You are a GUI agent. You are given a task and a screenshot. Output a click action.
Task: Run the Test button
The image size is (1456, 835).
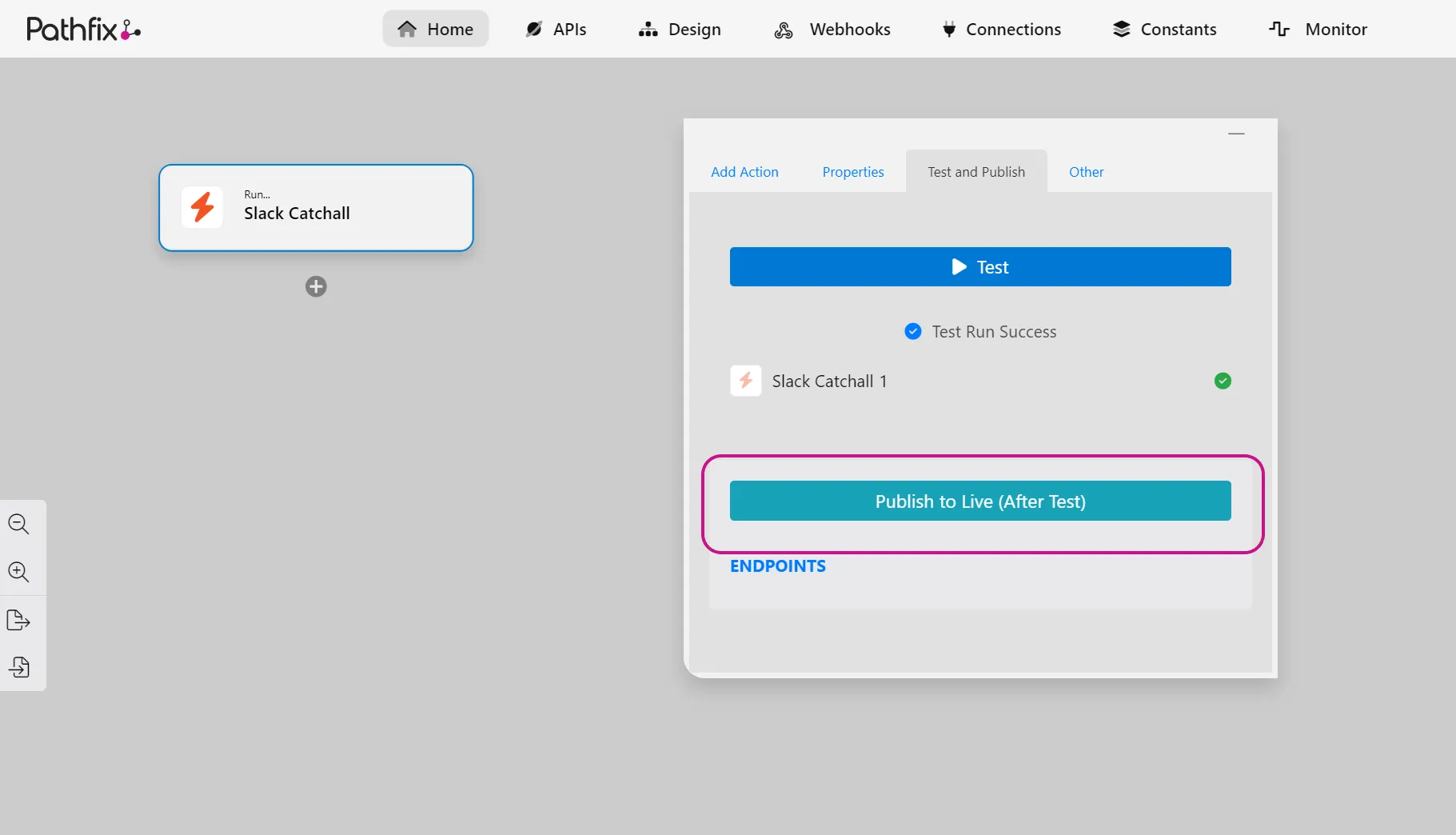point(980,266)
